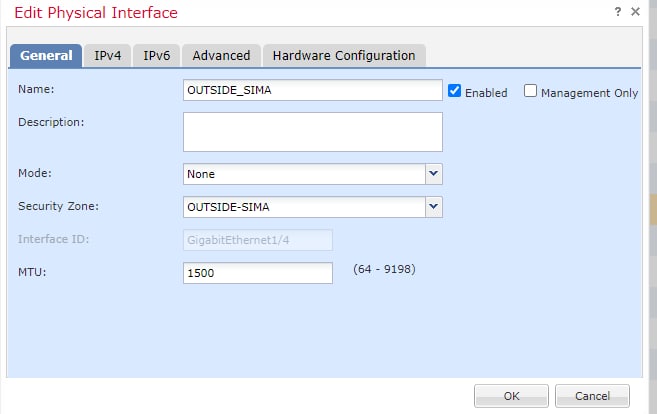Click the MTU field with 1500
Screen dimensions: 657x414
coord(258,273)
